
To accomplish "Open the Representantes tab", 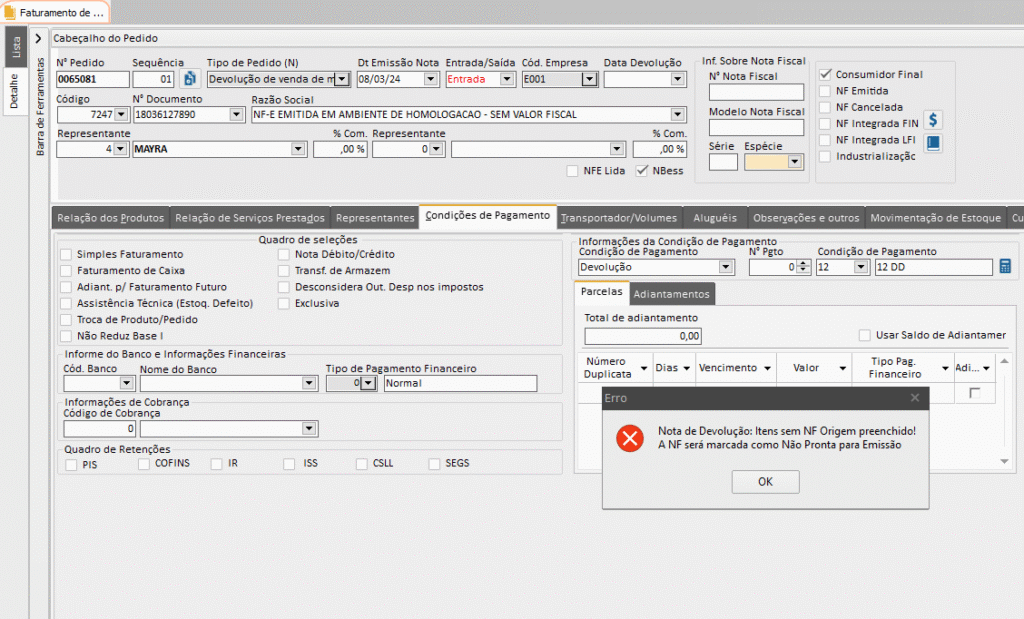I will point(375,218).
